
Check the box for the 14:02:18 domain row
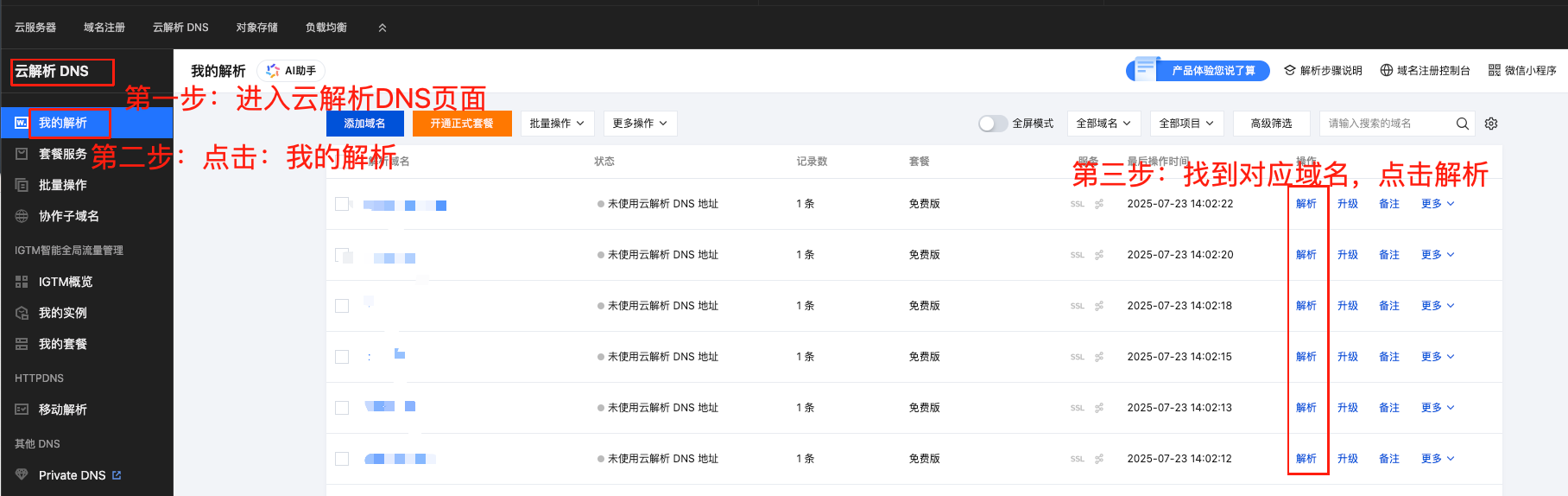pos(342,306)
